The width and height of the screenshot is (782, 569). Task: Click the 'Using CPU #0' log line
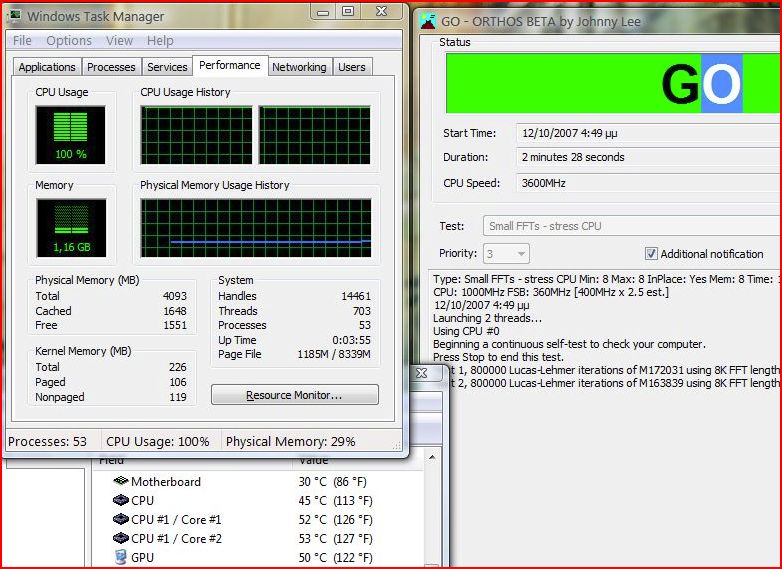tap(466, 331)
